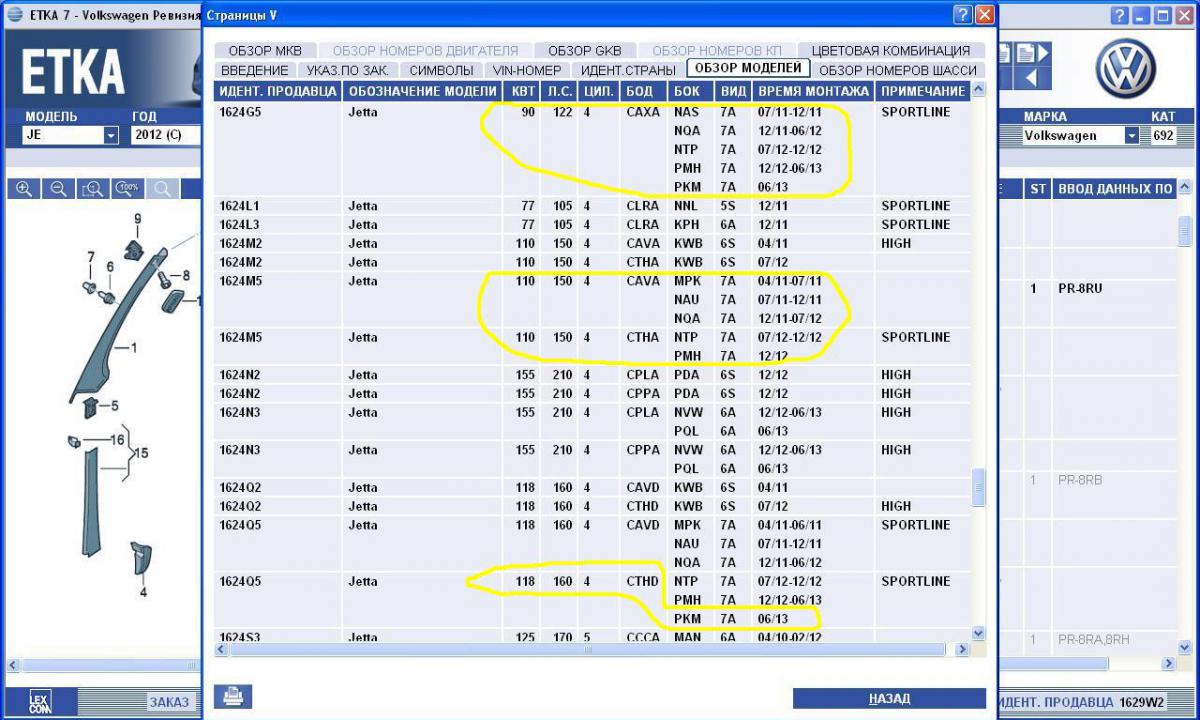Click part number 1 on the illustration
Viewport: 1200px width, 720px height.
pos(134,348)
